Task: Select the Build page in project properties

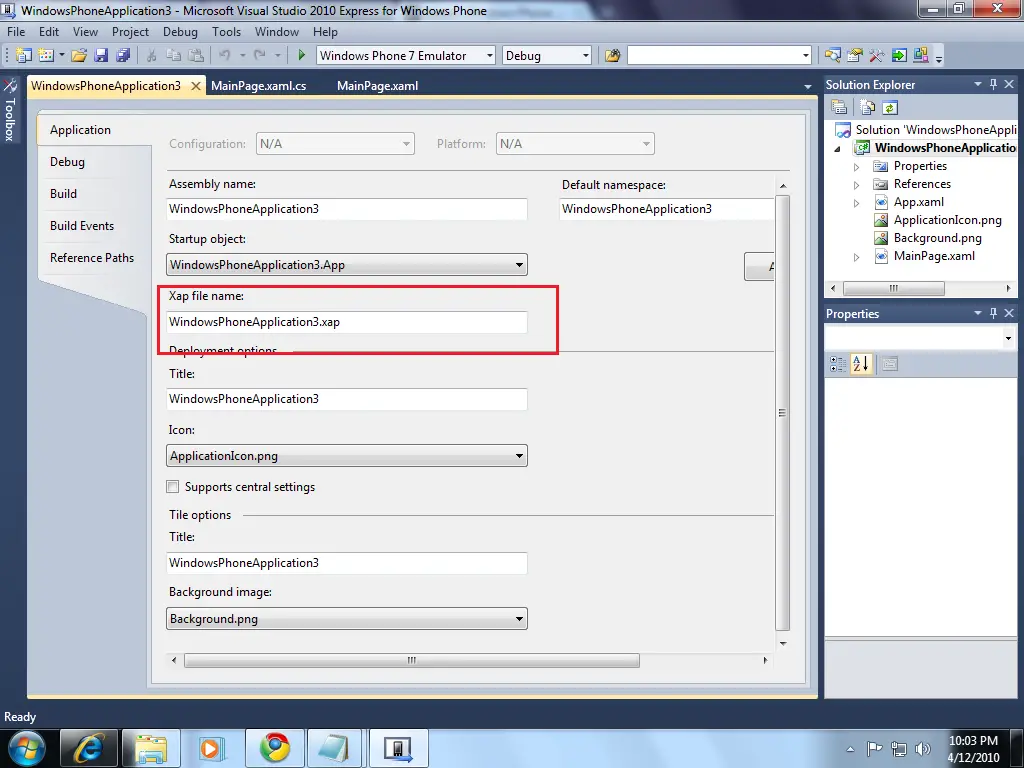Action: click(63, 193)
